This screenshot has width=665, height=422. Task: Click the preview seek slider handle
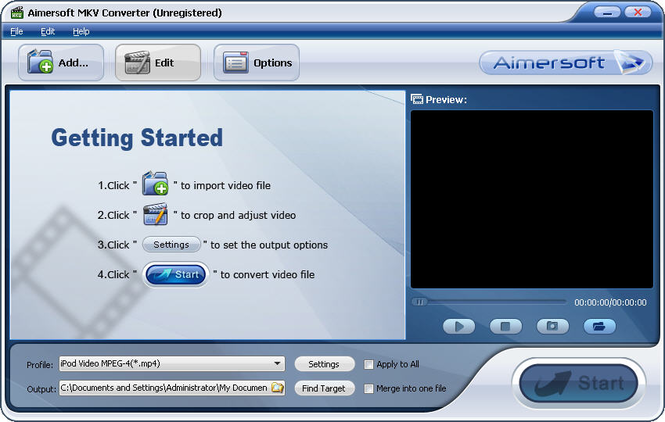(420, 302)
